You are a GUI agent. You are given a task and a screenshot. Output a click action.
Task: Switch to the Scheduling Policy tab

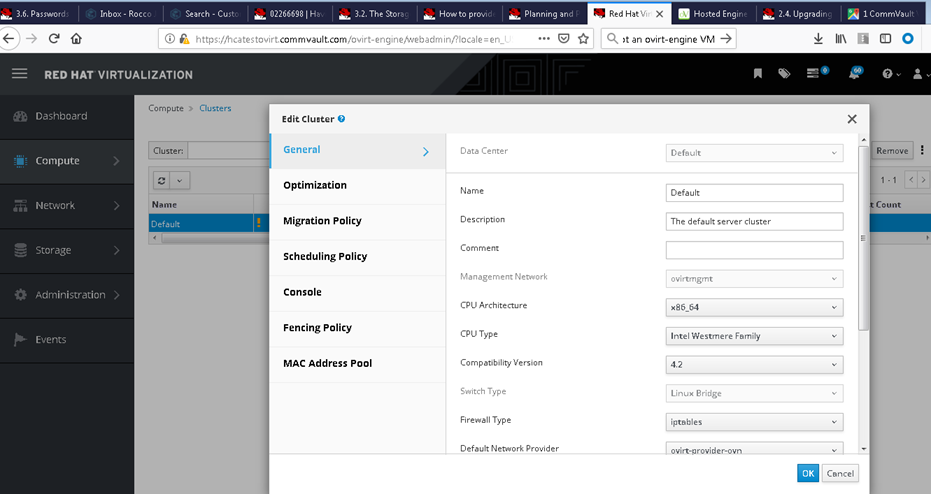tap(357, 257)
